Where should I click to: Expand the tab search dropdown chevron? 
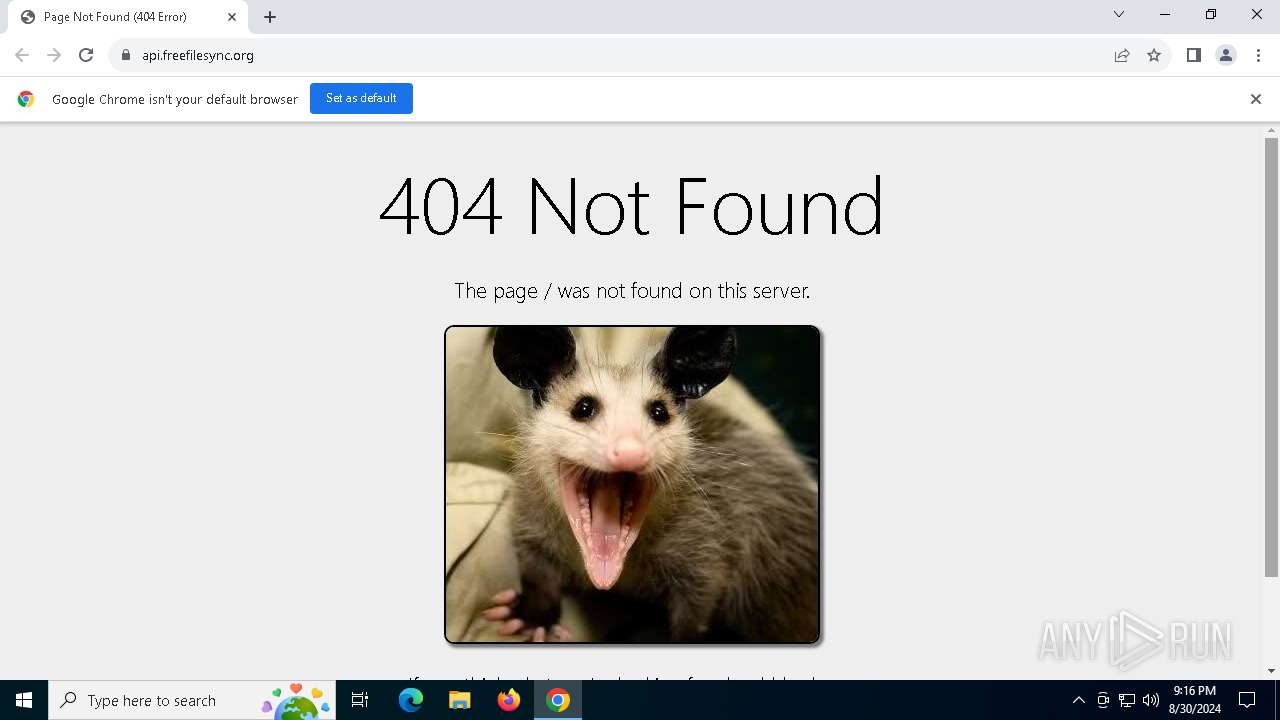pyautogui.click(x=1119, y=15)
